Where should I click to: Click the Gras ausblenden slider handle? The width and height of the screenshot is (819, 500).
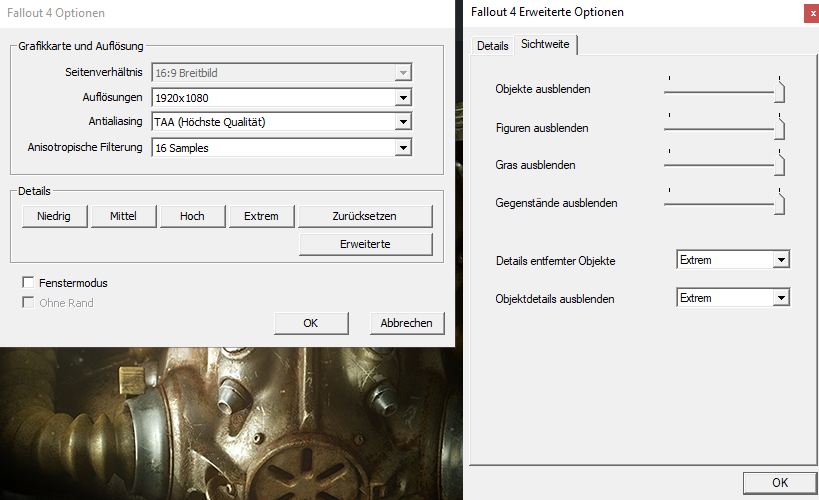[x=779, y=164]
